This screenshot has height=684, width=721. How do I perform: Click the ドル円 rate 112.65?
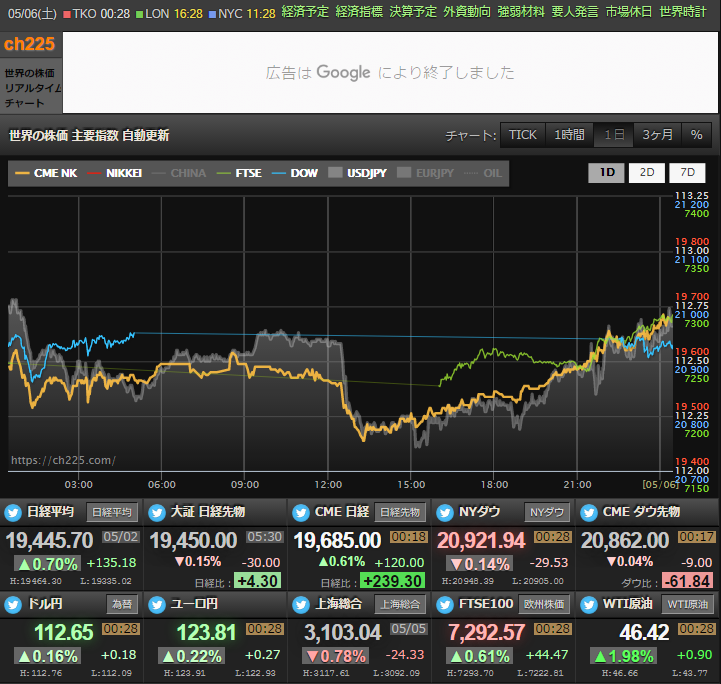tap(64, 633)
